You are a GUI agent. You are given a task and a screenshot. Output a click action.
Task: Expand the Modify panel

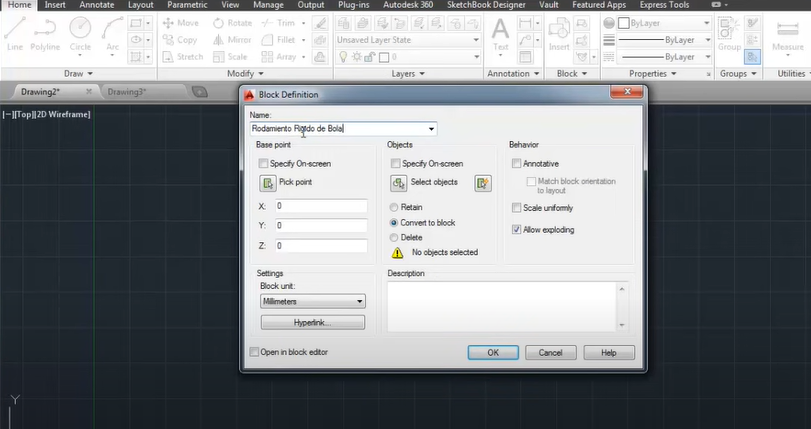(x=245, y=74)
